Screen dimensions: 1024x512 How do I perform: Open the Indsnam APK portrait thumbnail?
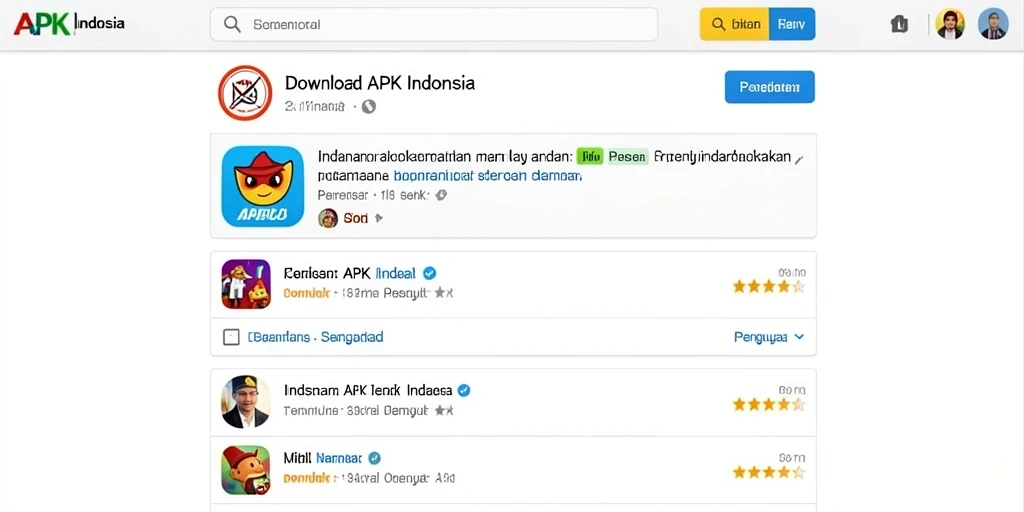pos(246,402)
